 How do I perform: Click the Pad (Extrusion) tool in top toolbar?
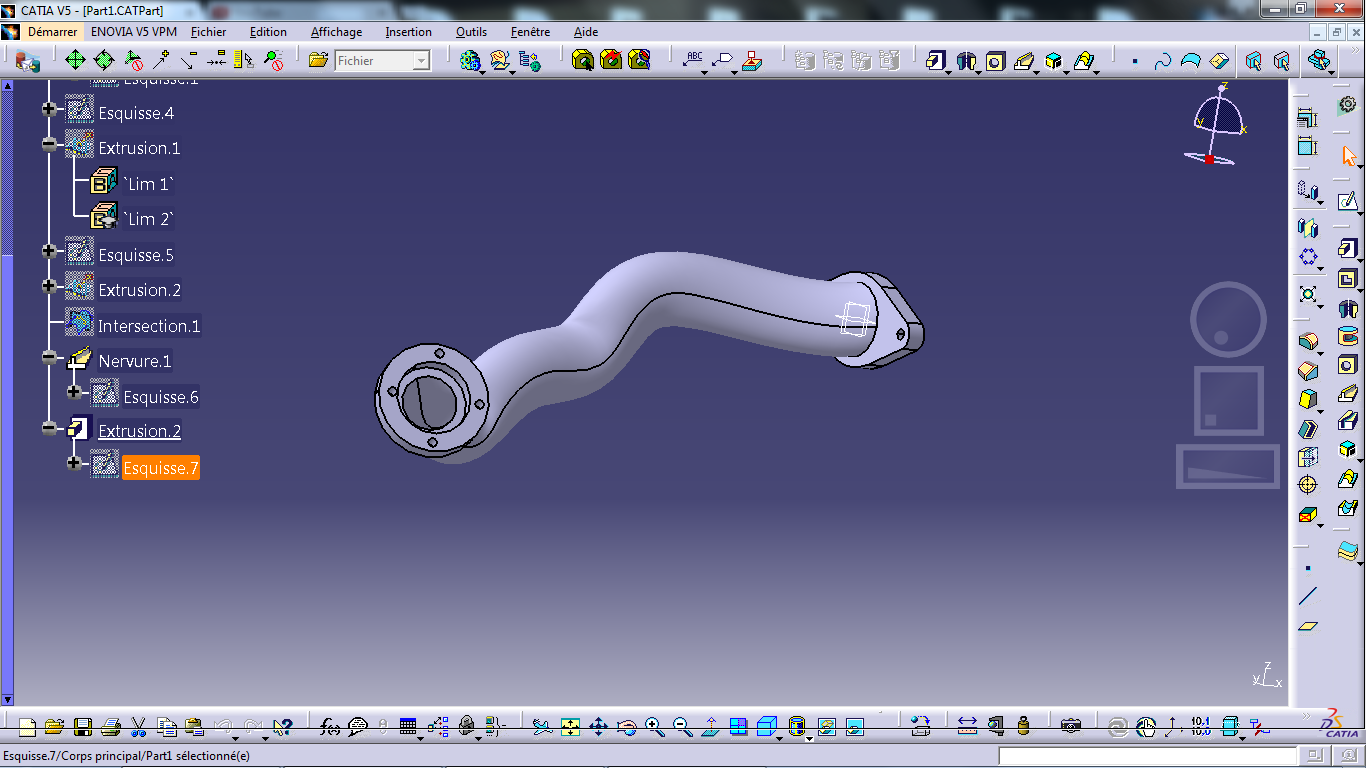coord(936,61)
